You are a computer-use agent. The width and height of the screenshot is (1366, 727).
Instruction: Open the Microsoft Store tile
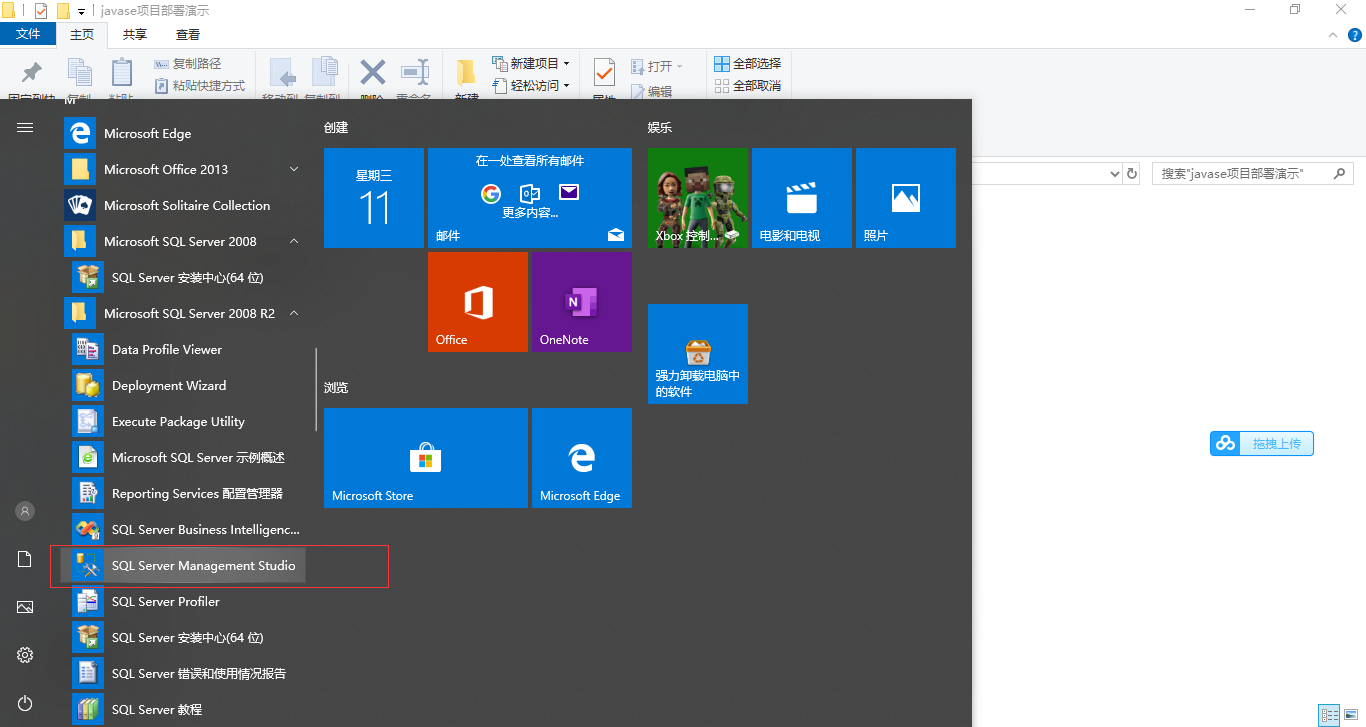[426, 458]
